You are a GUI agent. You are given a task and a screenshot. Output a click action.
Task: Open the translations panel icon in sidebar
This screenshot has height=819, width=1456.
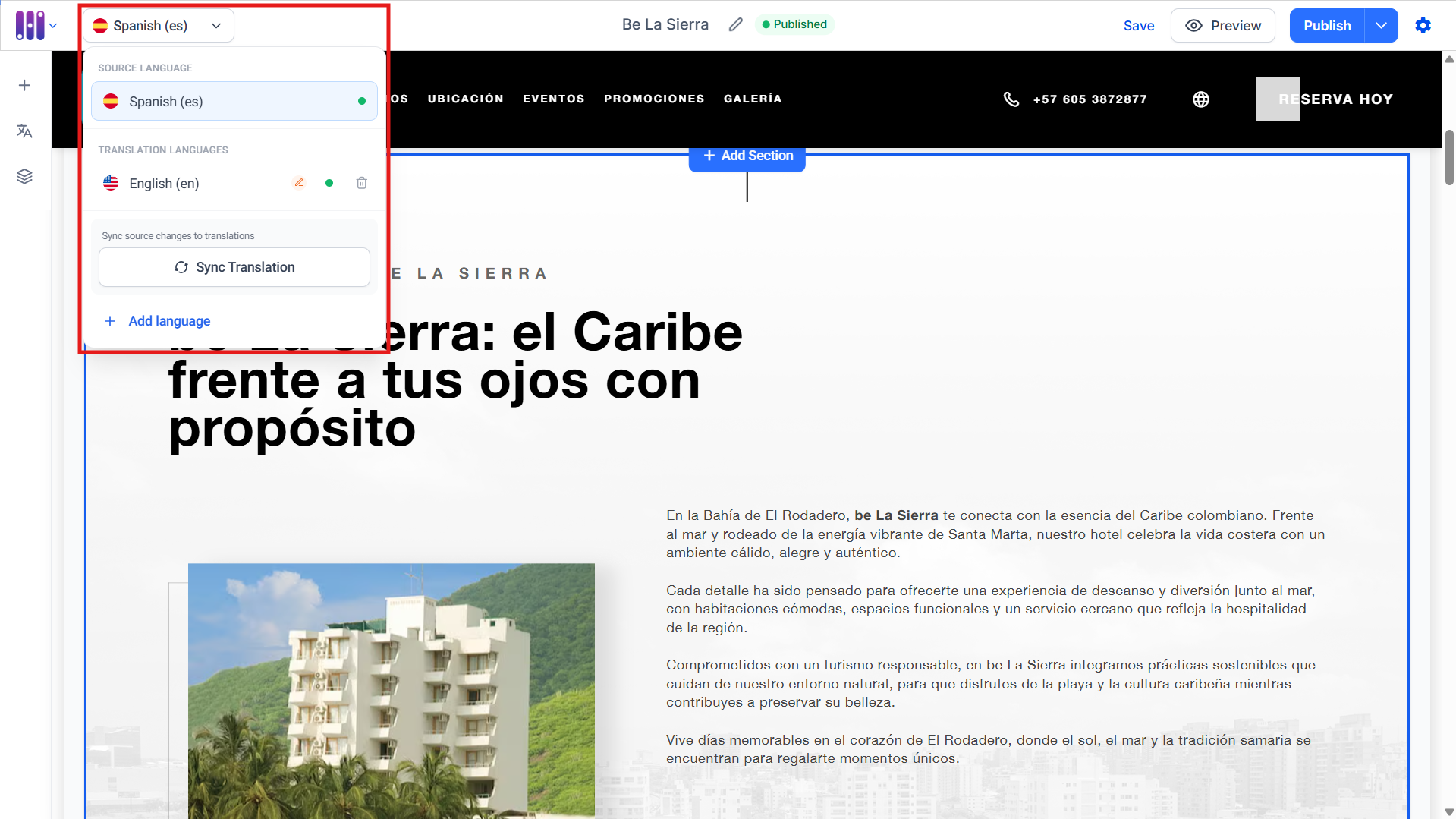[24, 131]
